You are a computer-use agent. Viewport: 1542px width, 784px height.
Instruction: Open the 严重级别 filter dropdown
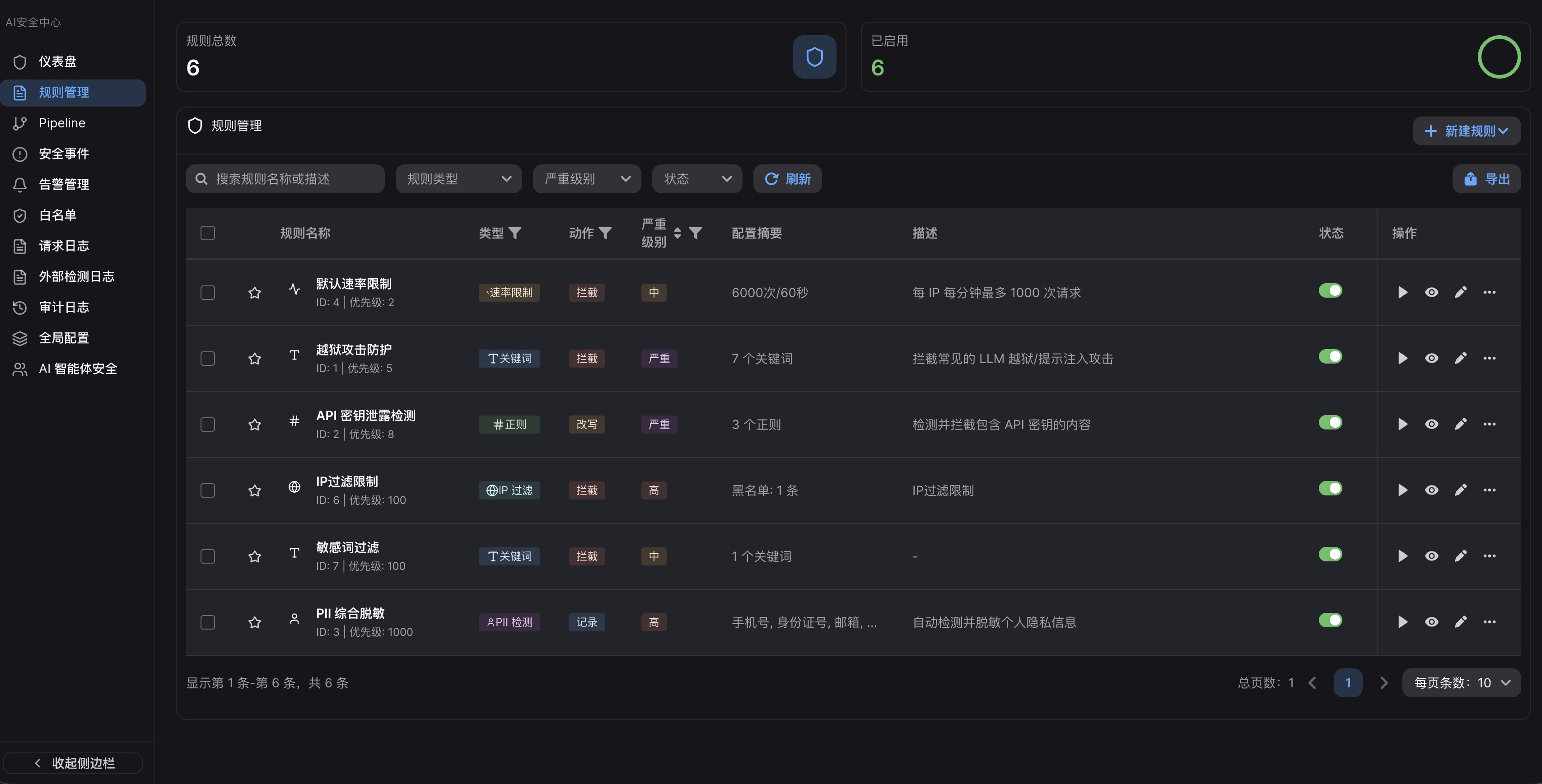coord(586,178)
